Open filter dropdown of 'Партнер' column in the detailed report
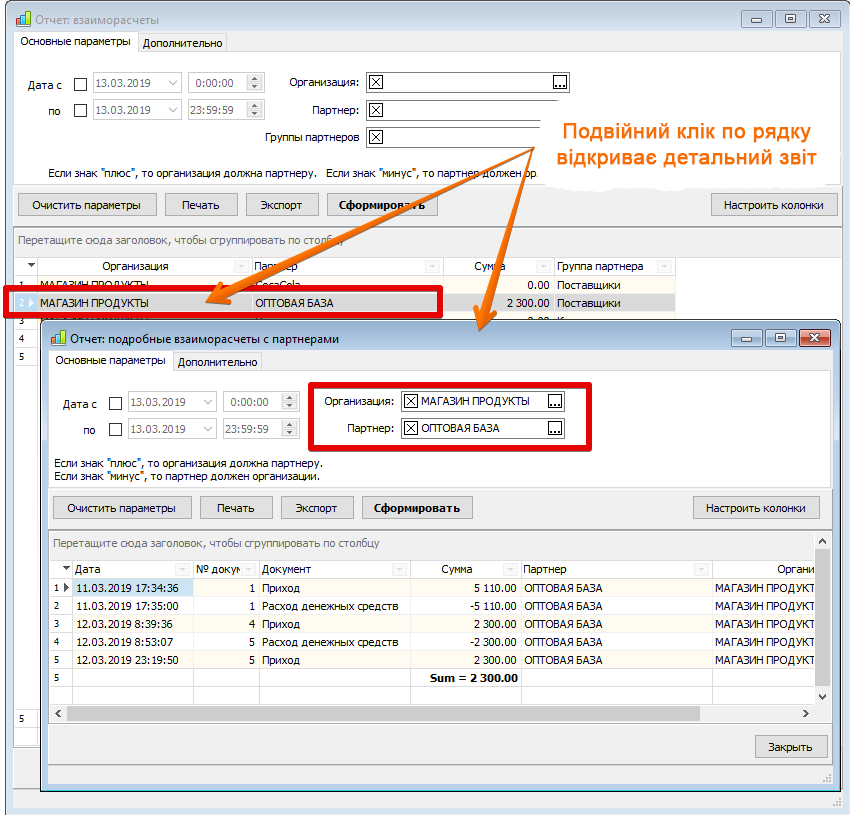The height and width of the screenshot is (815, 850). click(x=701, y=569)
